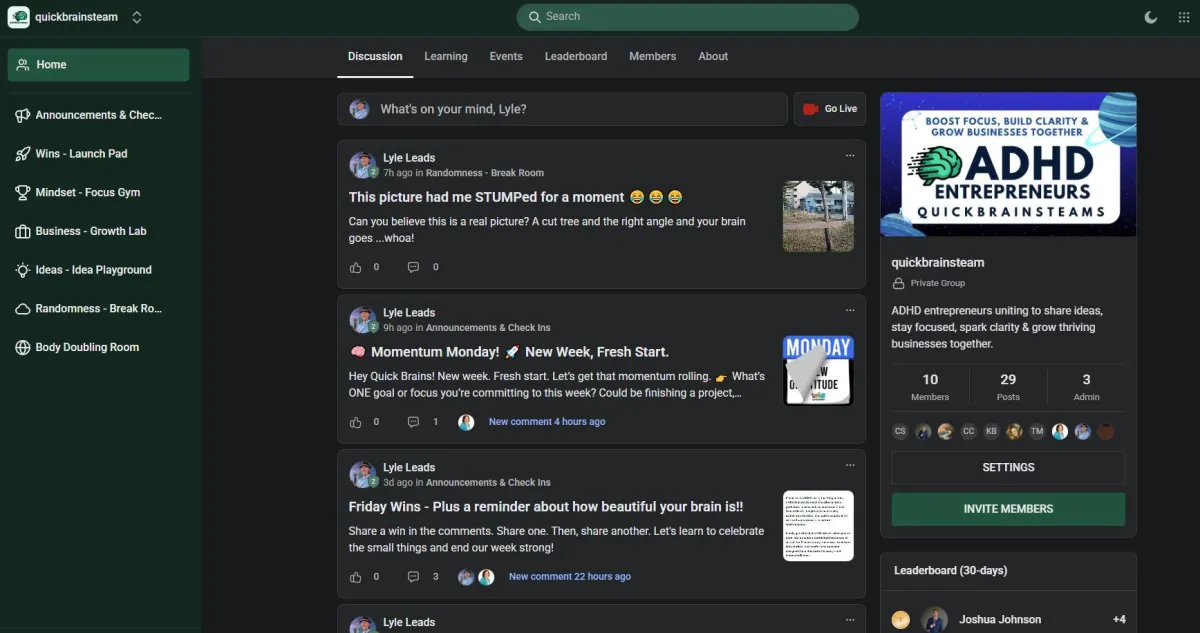Open comments on the STUMPed picture post

point(413,267)
